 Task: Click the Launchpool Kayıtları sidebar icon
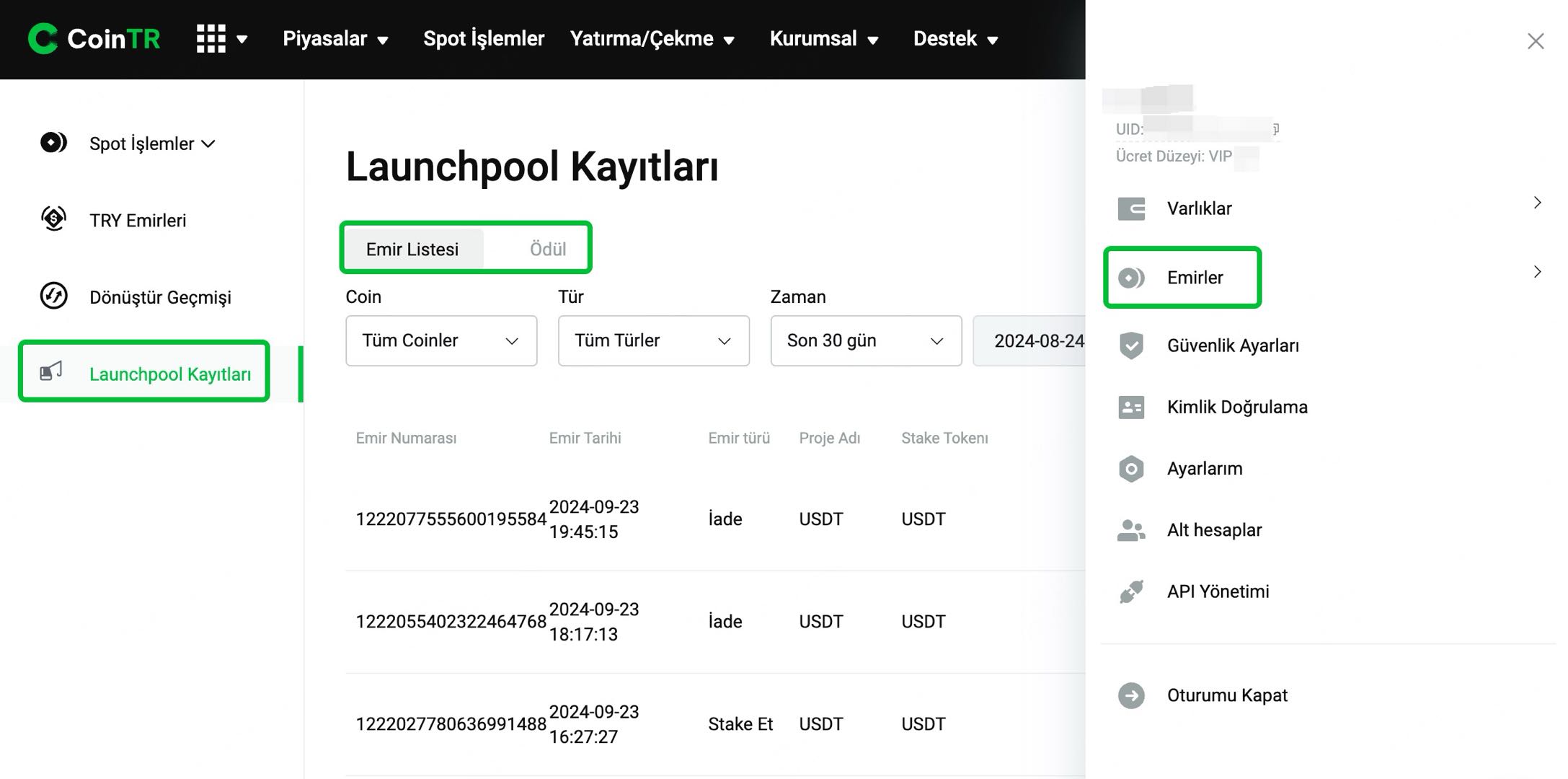[50, 371]
